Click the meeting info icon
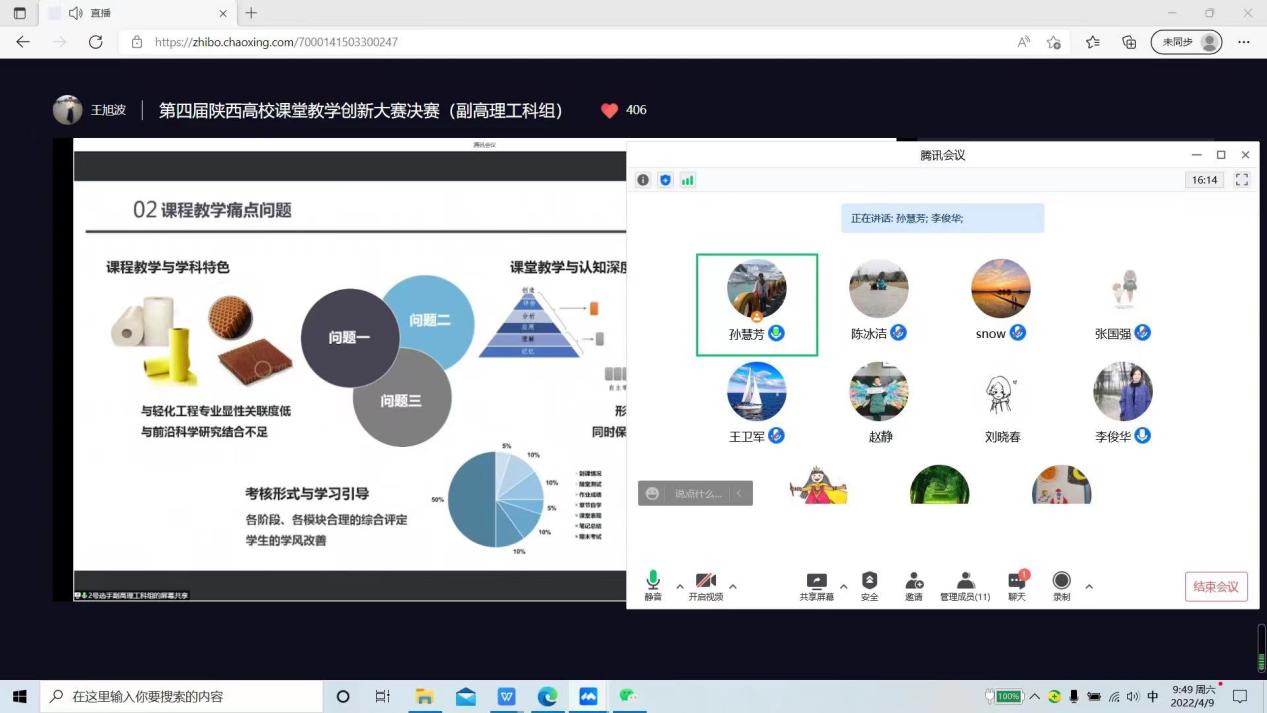This screenshot has width=1267, height=713. [x=643, y=180]
